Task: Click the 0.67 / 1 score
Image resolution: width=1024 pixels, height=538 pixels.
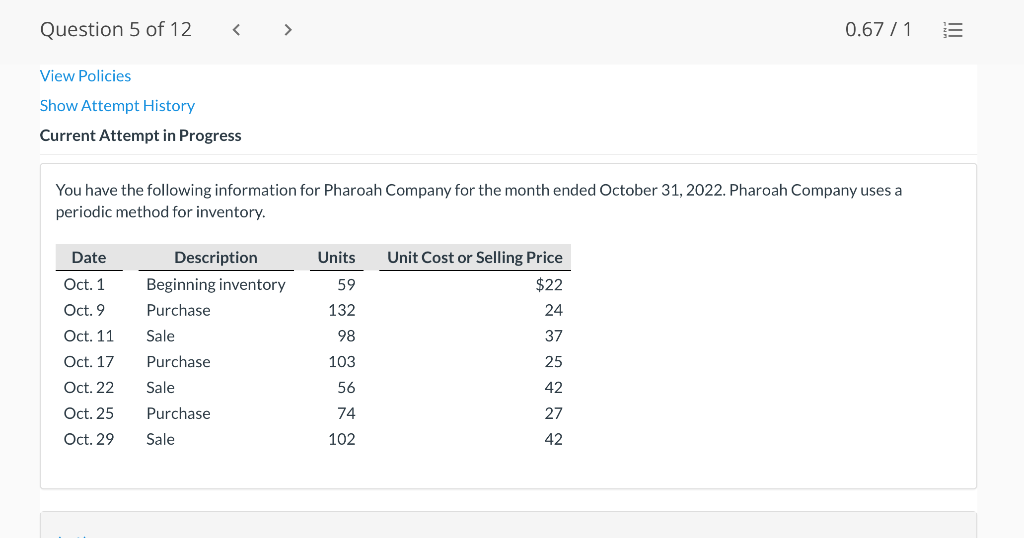Action: 878,30
